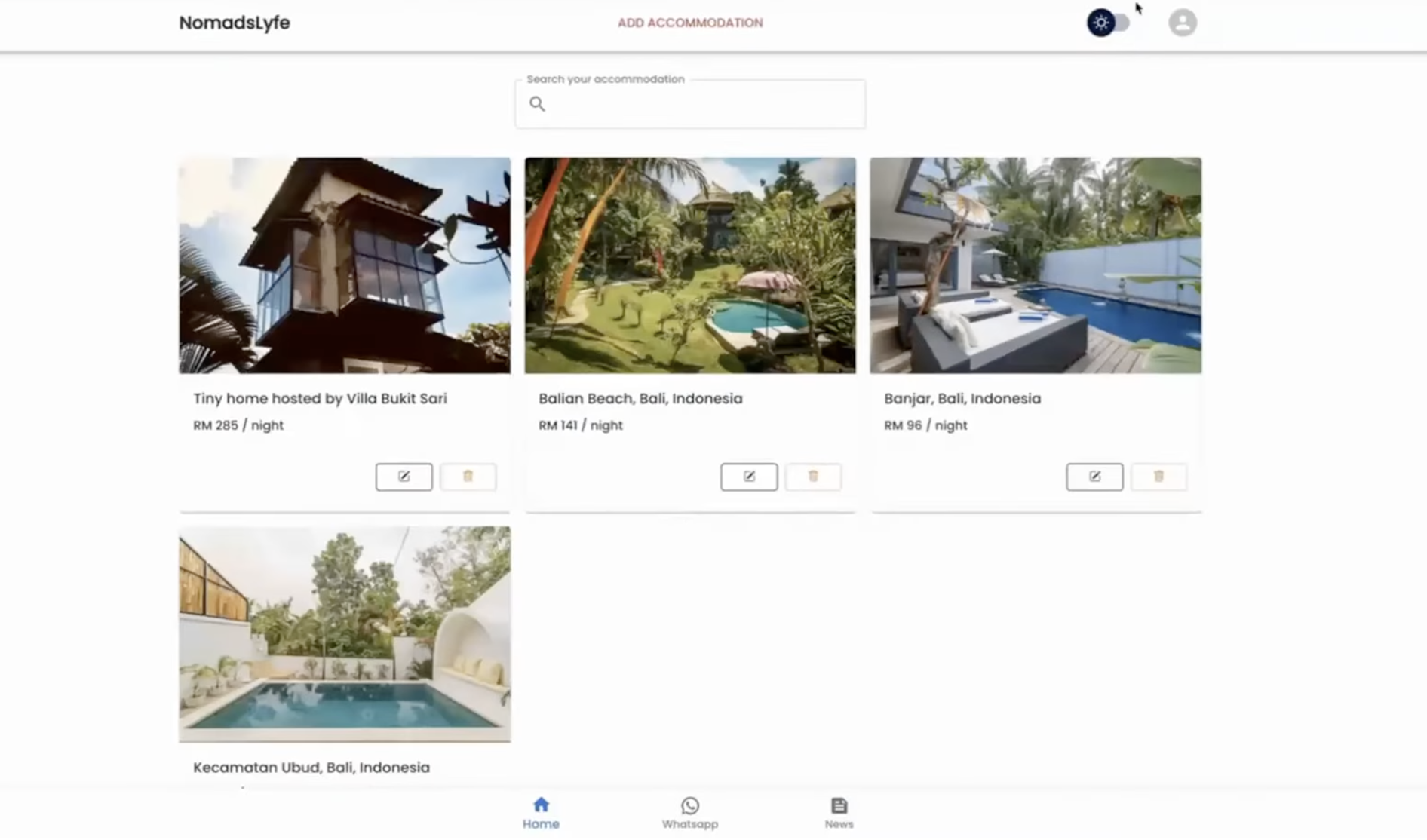Image resolution: width=1427 pixels, height=840 pixels.
Task: Toggle the dark mode theme switch
Action: (1107, 23)
